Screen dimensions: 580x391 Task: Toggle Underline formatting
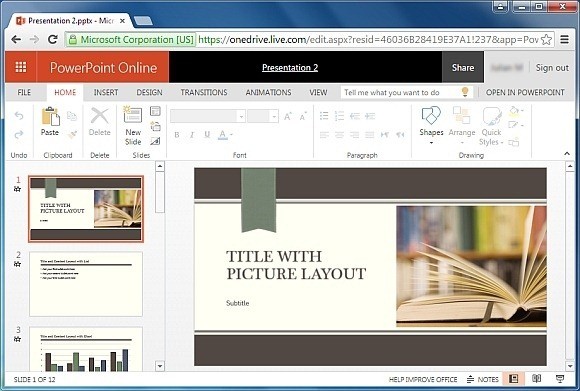coord(207,135)
